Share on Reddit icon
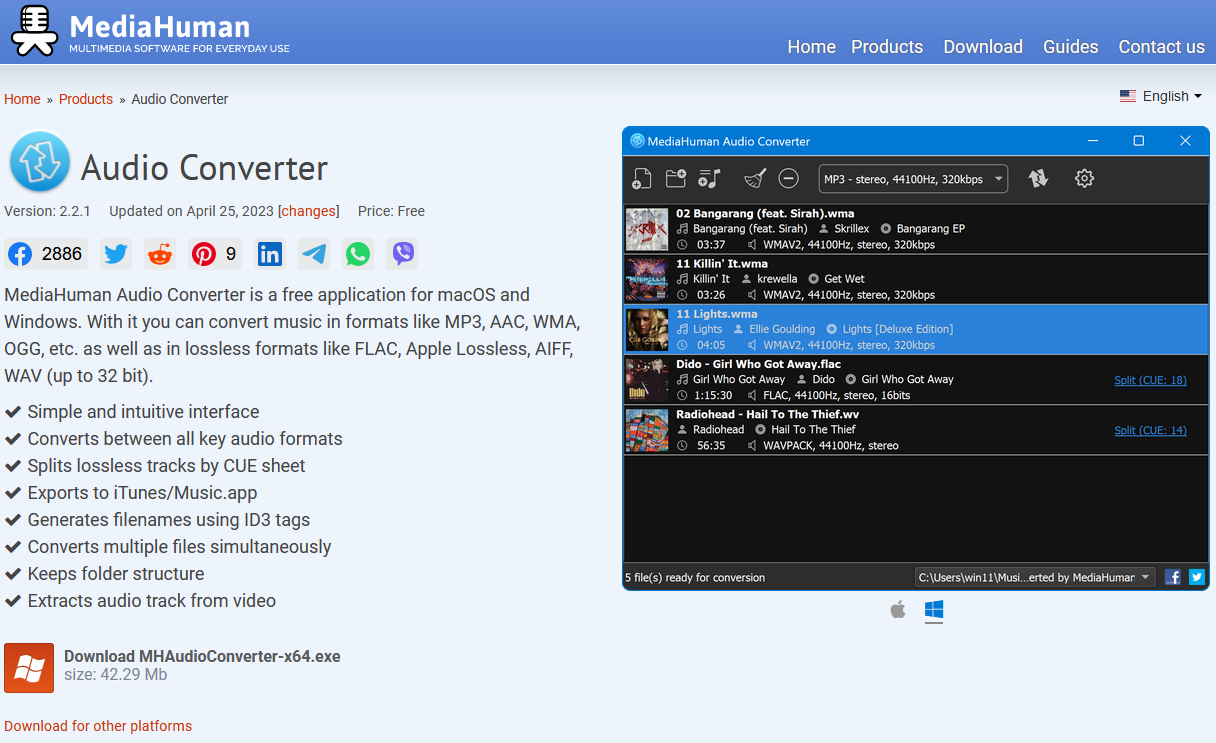The height and width of the screenshot is (743, 1216). tap(160, 254)
